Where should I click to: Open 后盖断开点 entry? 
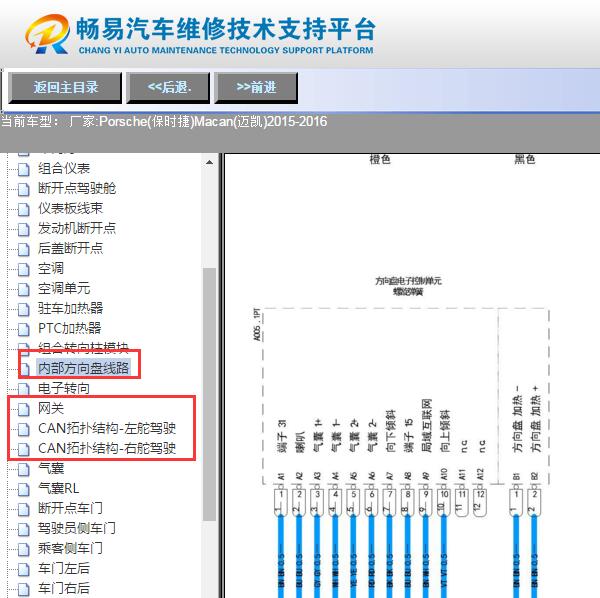(70, 248)
